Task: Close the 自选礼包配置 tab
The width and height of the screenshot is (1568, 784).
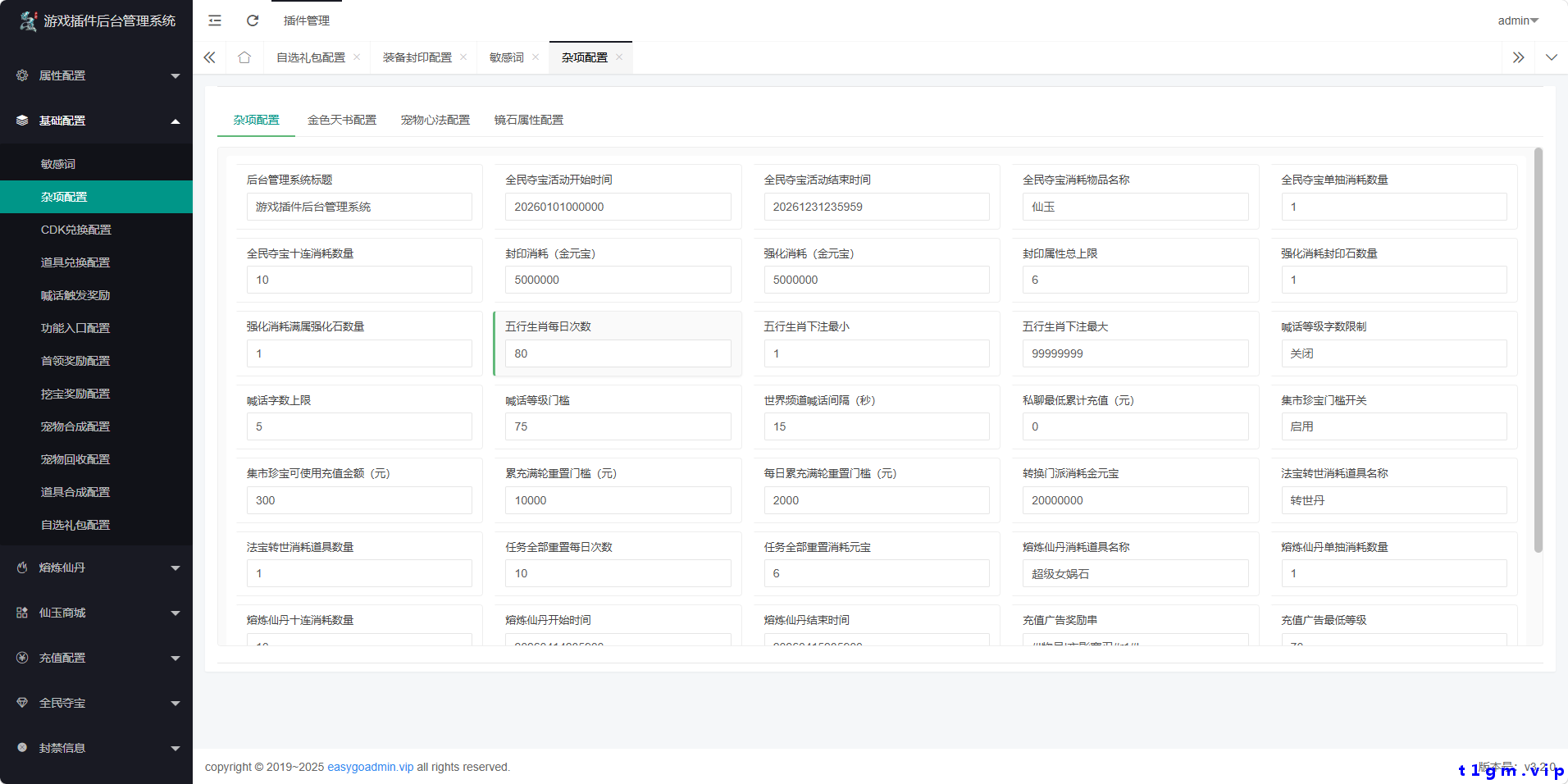Action: 357,57
